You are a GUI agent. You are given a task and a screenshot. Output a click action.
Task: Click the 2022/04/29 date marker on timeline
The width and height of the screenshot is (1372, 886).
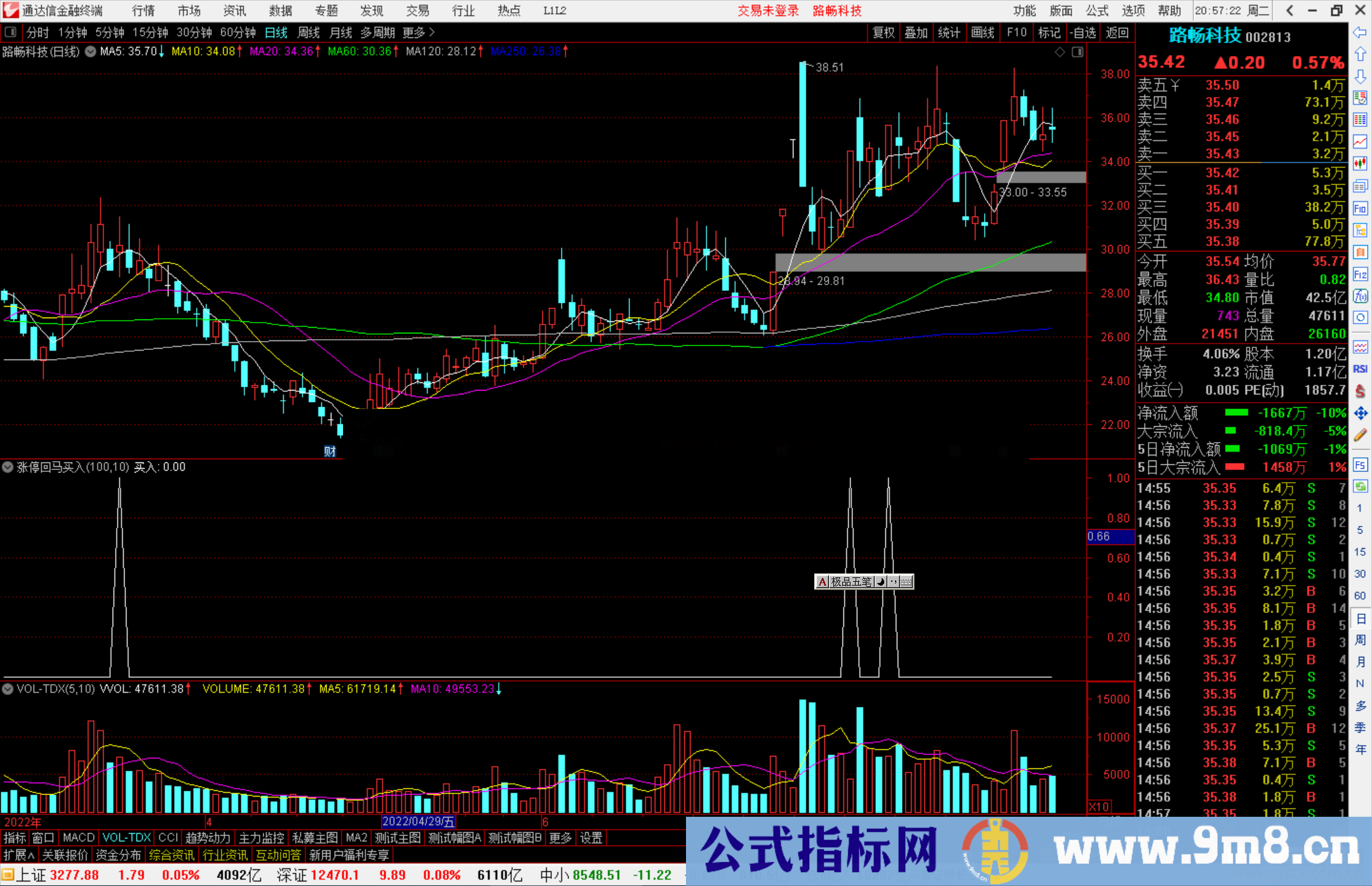(418, 821)
